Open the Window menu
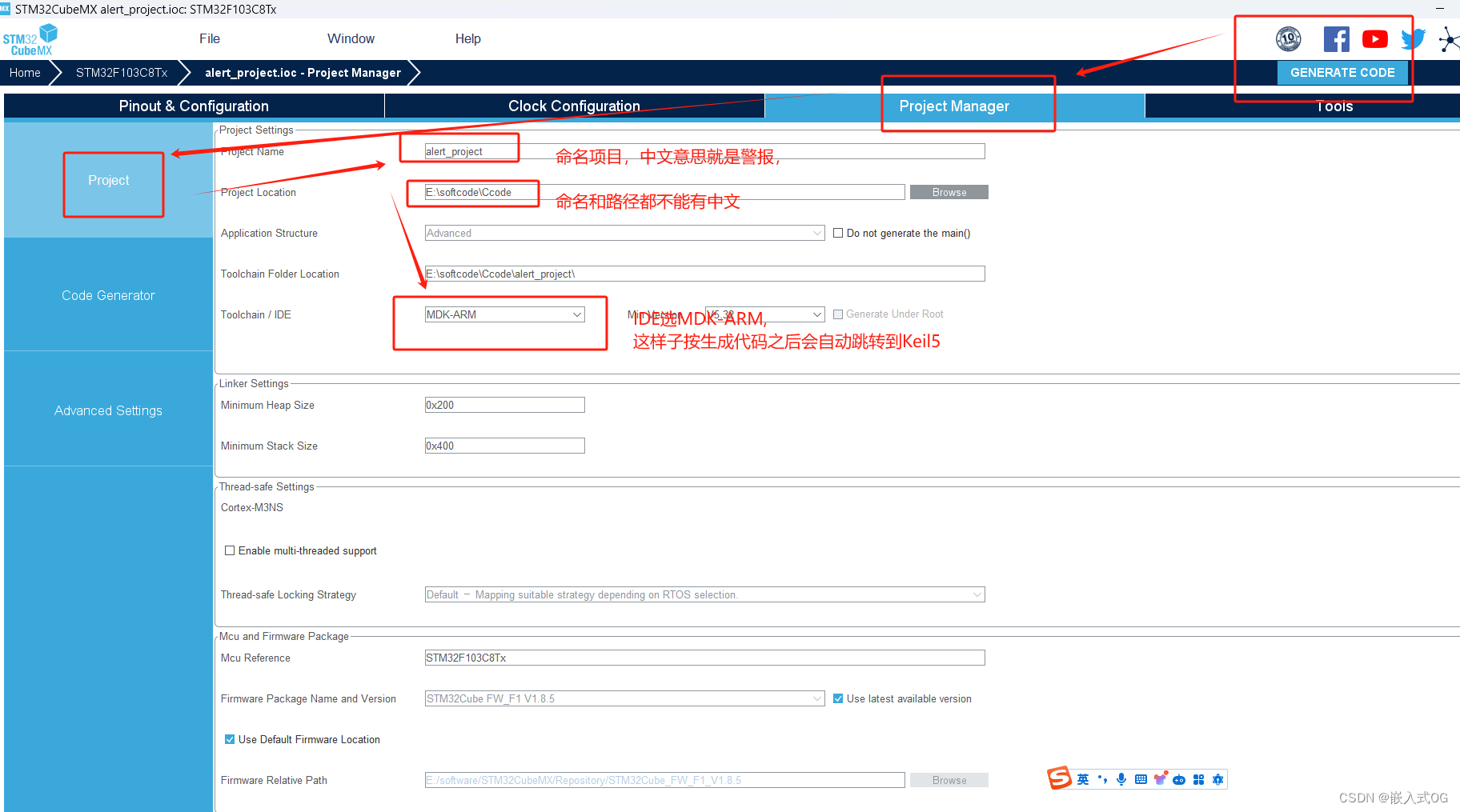 click(x=351, y=38)
